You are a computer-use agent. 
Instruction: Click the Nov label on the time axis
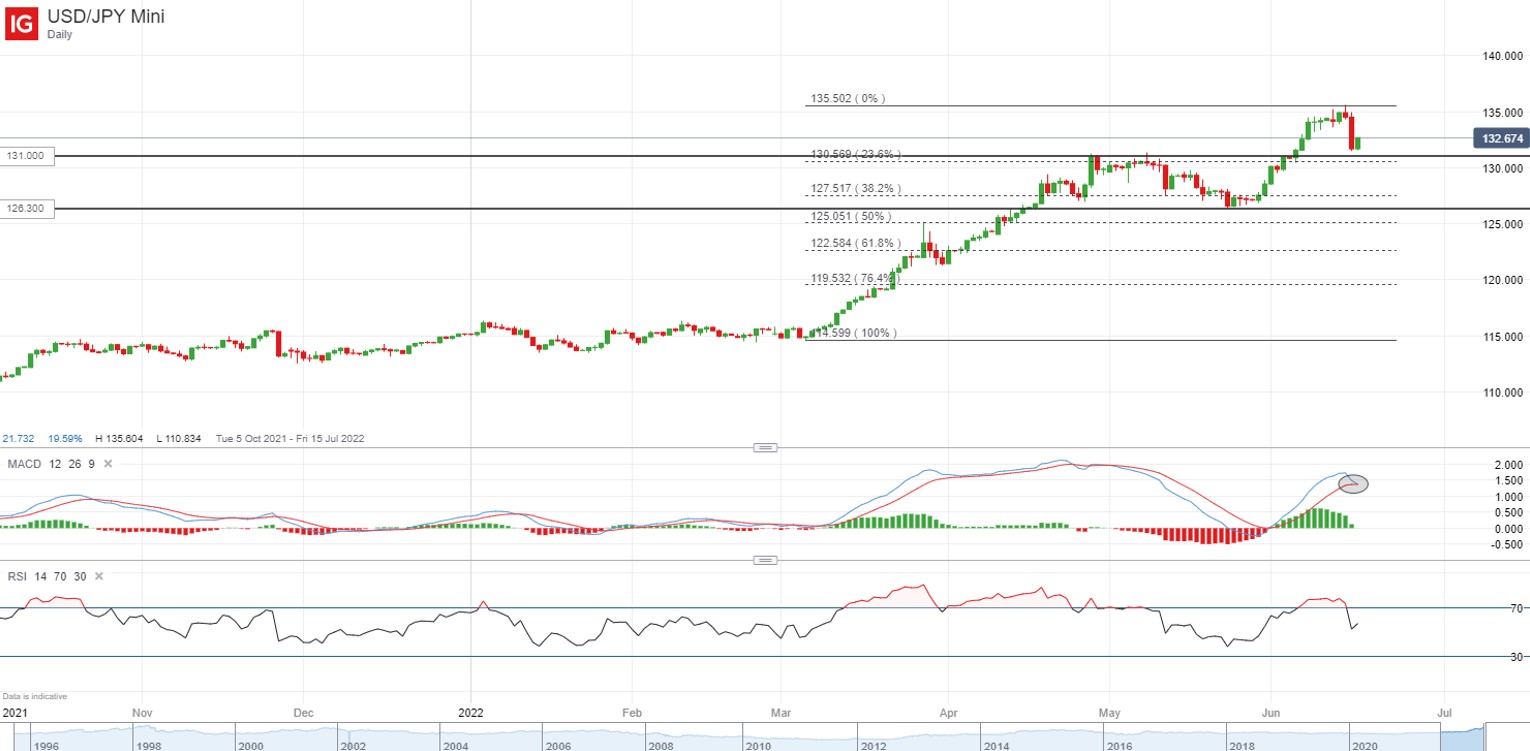tap(141, 713)
